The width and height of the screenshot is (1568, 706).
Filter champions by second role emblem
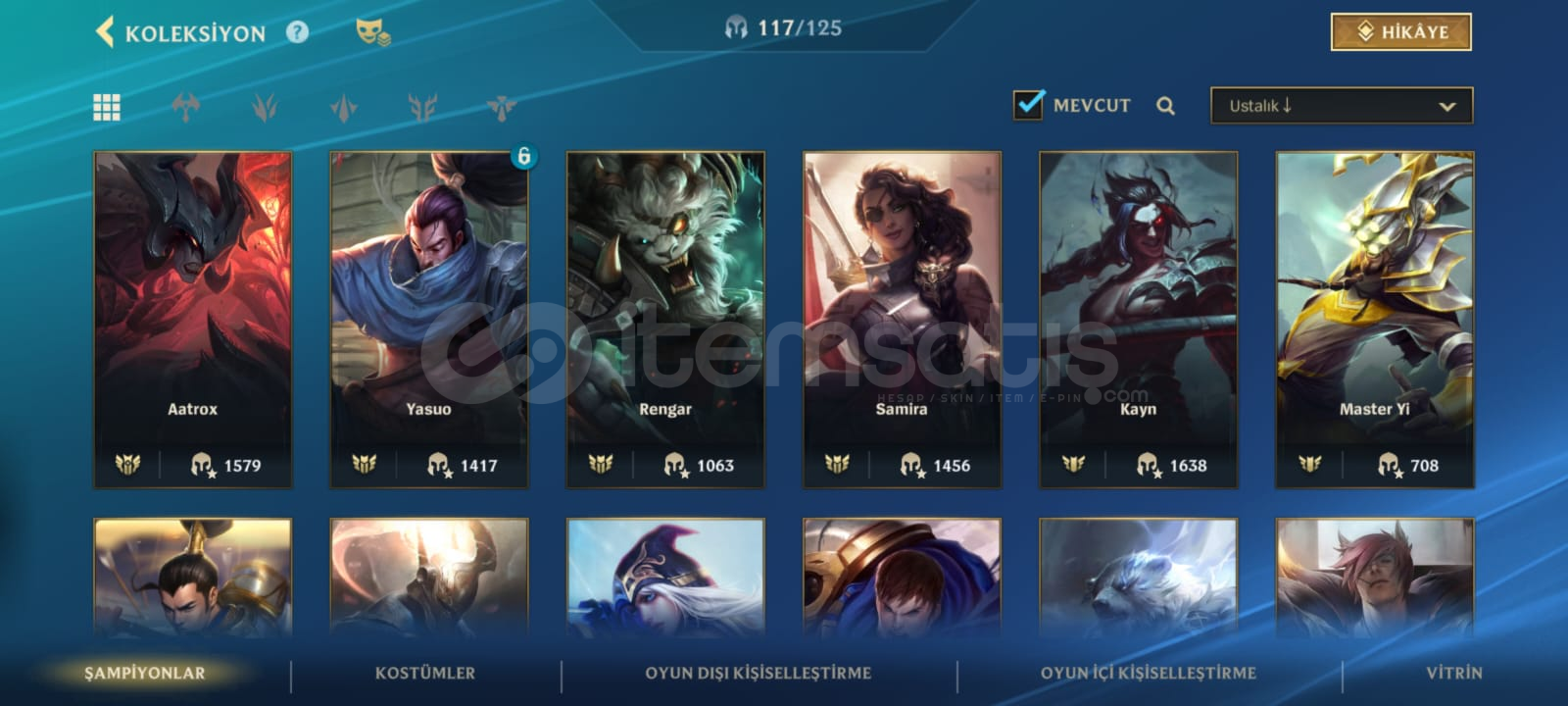point(265,107)
